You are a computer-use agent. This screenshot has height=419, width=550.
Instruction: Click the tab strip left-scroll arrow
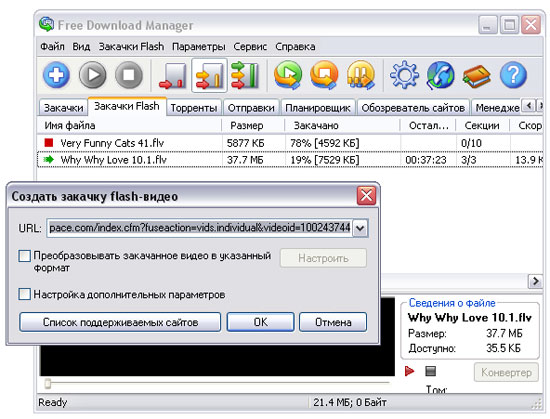[529, 105]
